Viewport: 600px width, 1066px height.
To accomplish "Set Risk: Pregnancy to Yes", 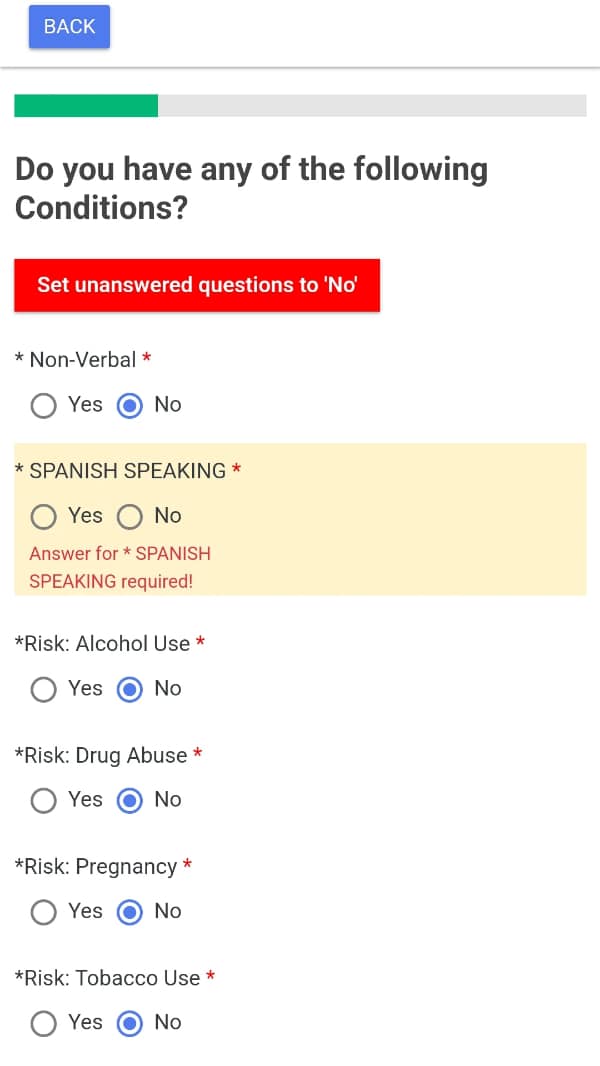I will (43, 912).
